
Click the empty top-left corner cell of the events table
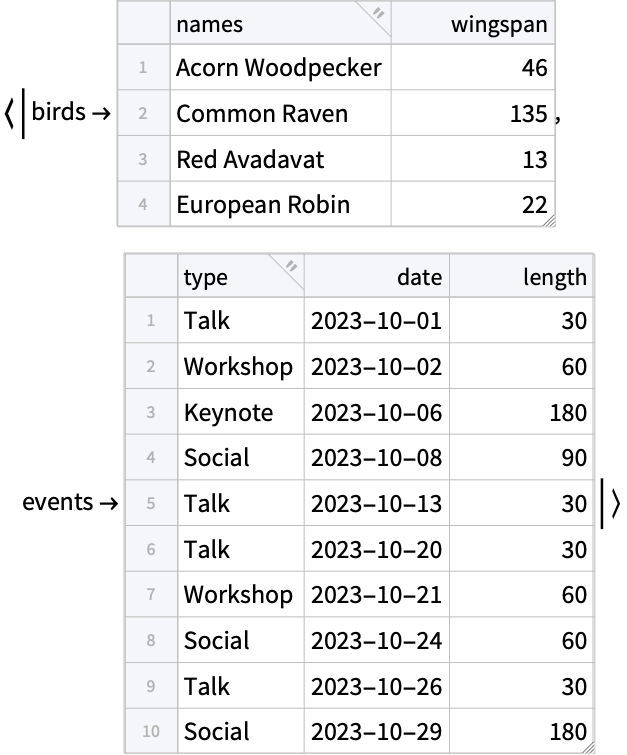(151, 276)
